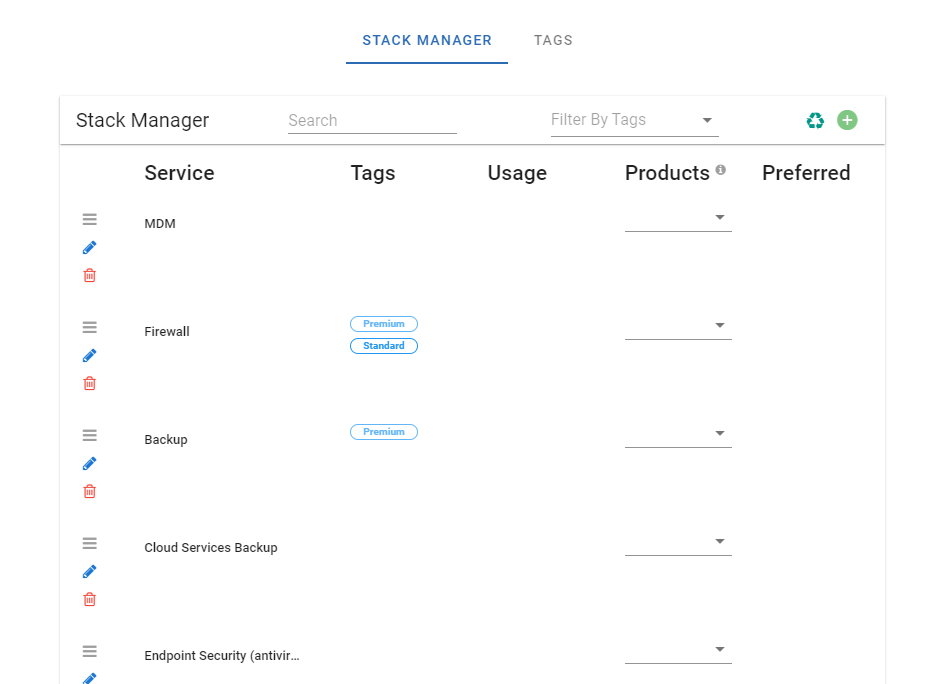Click the green add service plus icon
This screenshot has width=938, height=684.
(x=847, y=121)
